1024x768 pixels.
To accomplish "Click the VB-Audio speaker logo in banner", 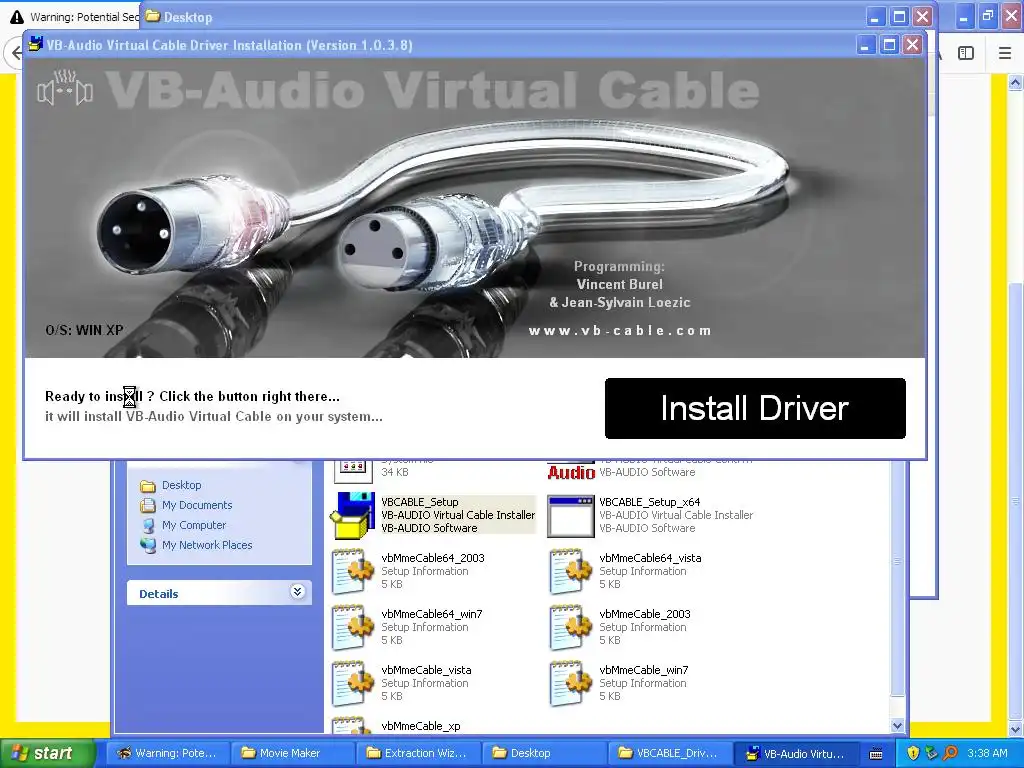I will coord(65,88).
